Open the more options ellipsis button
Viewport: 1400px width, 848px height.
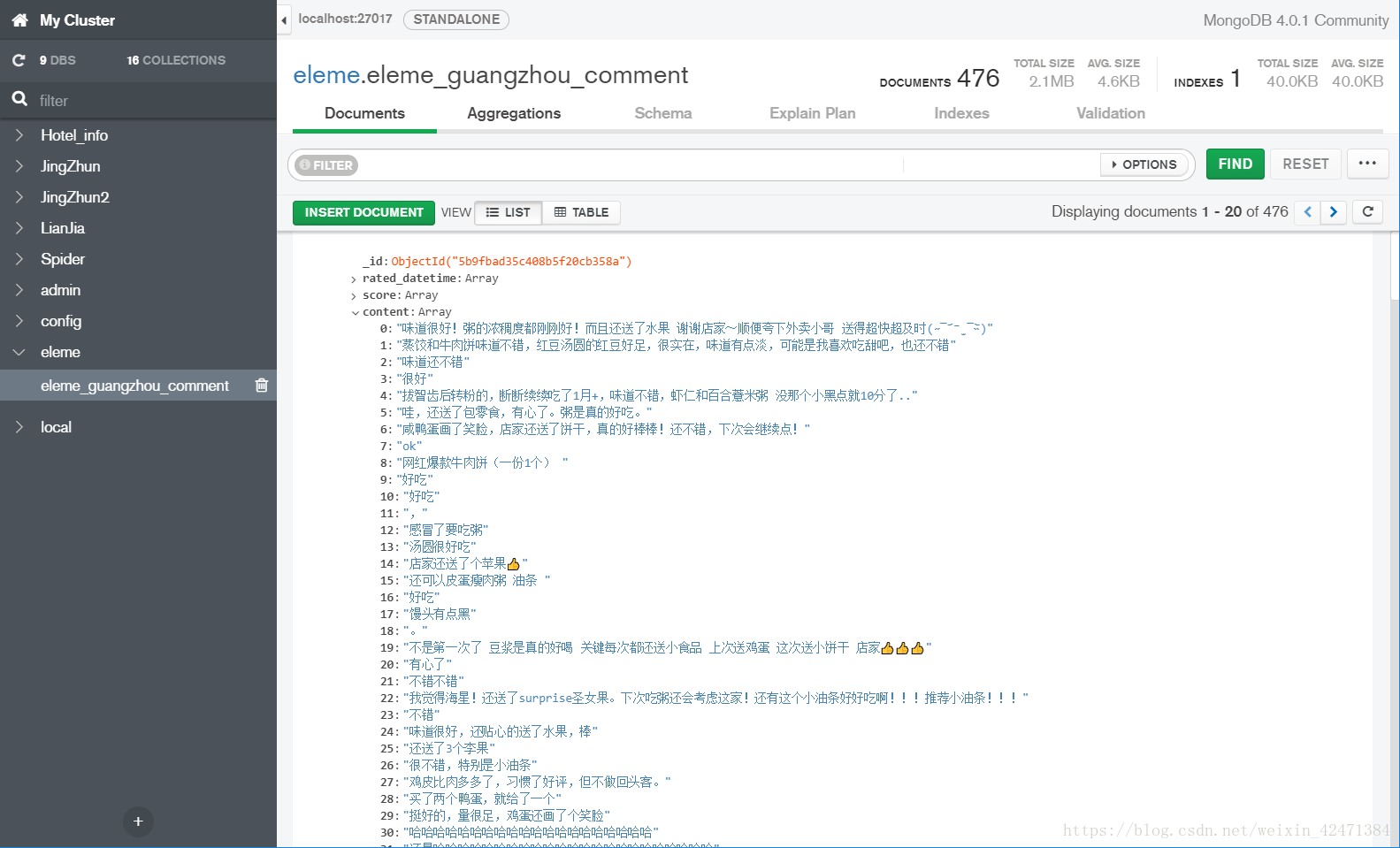pyautogui.click(x=1367, y=164)
